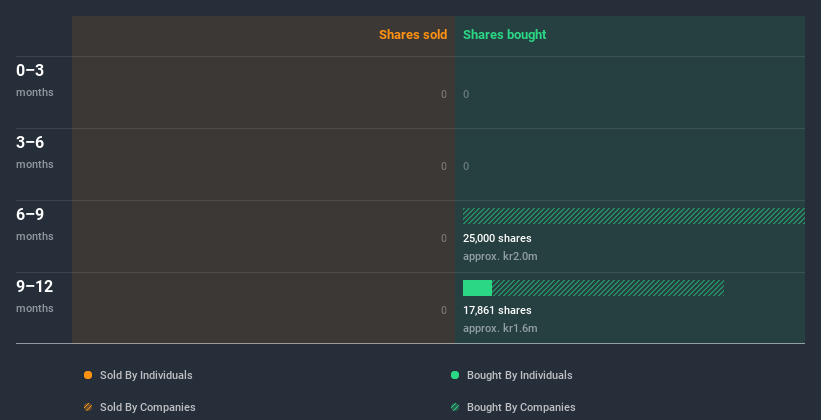
Task: Click the solid green individuals bar segment
Action: click(477, 288)
